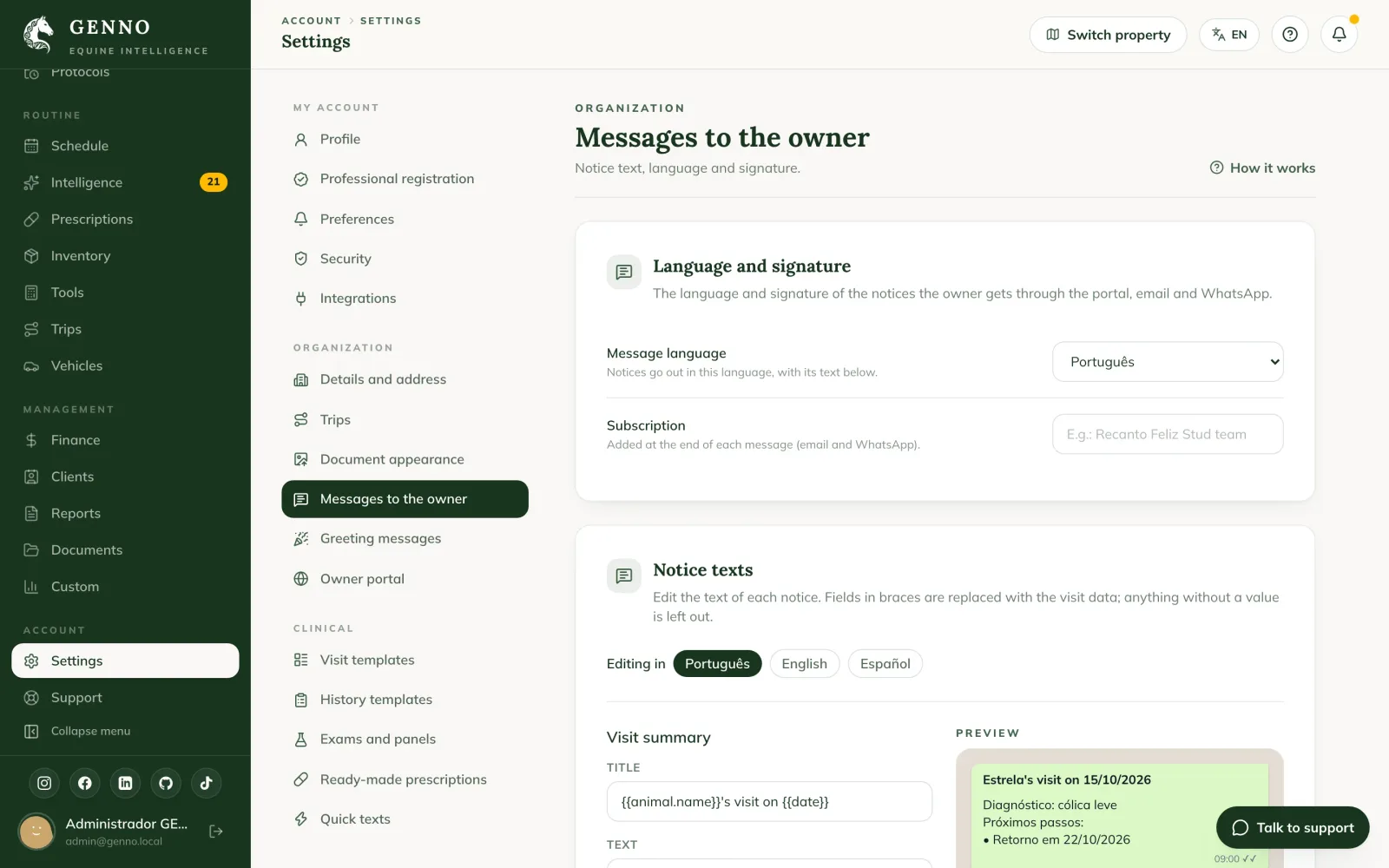Go to Security settings
The width and height of the screenshot is (1389, 868).
pos(405,259)
